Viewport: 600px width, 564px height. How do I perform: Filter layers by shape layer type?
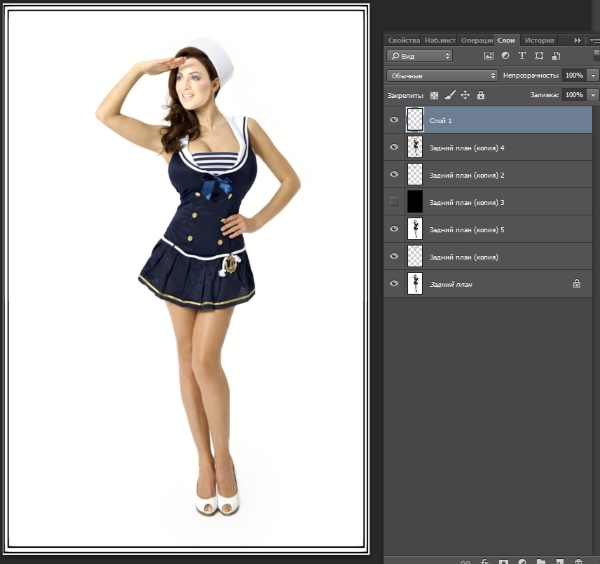(x=540, y=56)
